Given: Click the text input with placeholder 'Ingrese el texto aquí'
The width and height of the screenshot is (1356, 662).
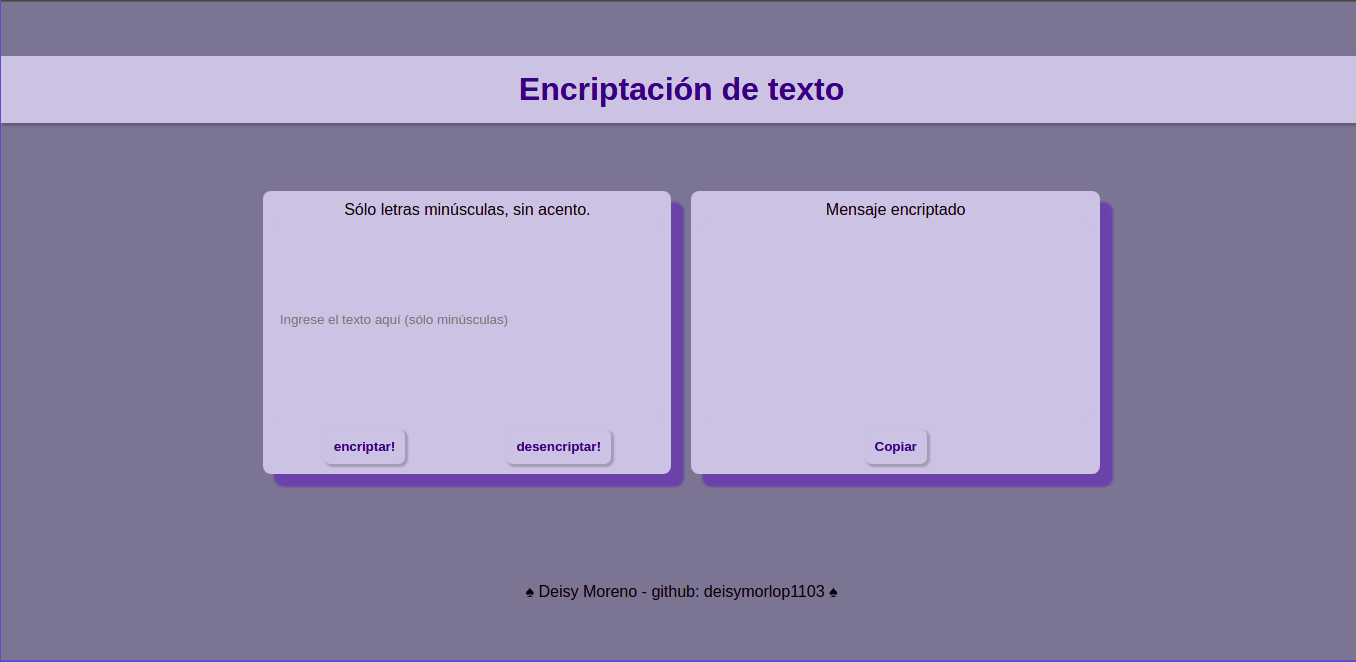Looking at the screenshot, I should (466, 320).
